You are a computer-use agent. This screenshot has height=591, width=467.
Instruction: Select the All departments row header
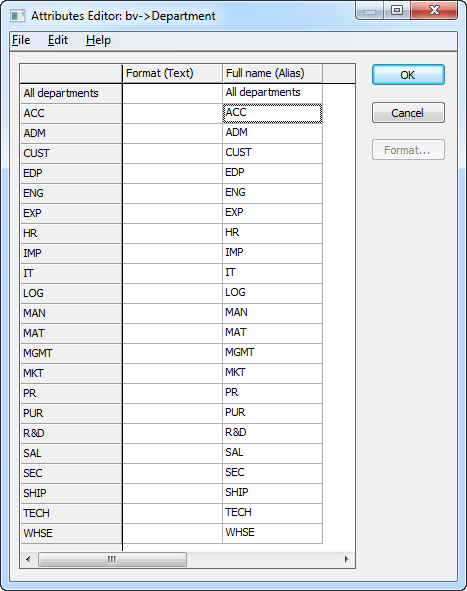(71, 93)
